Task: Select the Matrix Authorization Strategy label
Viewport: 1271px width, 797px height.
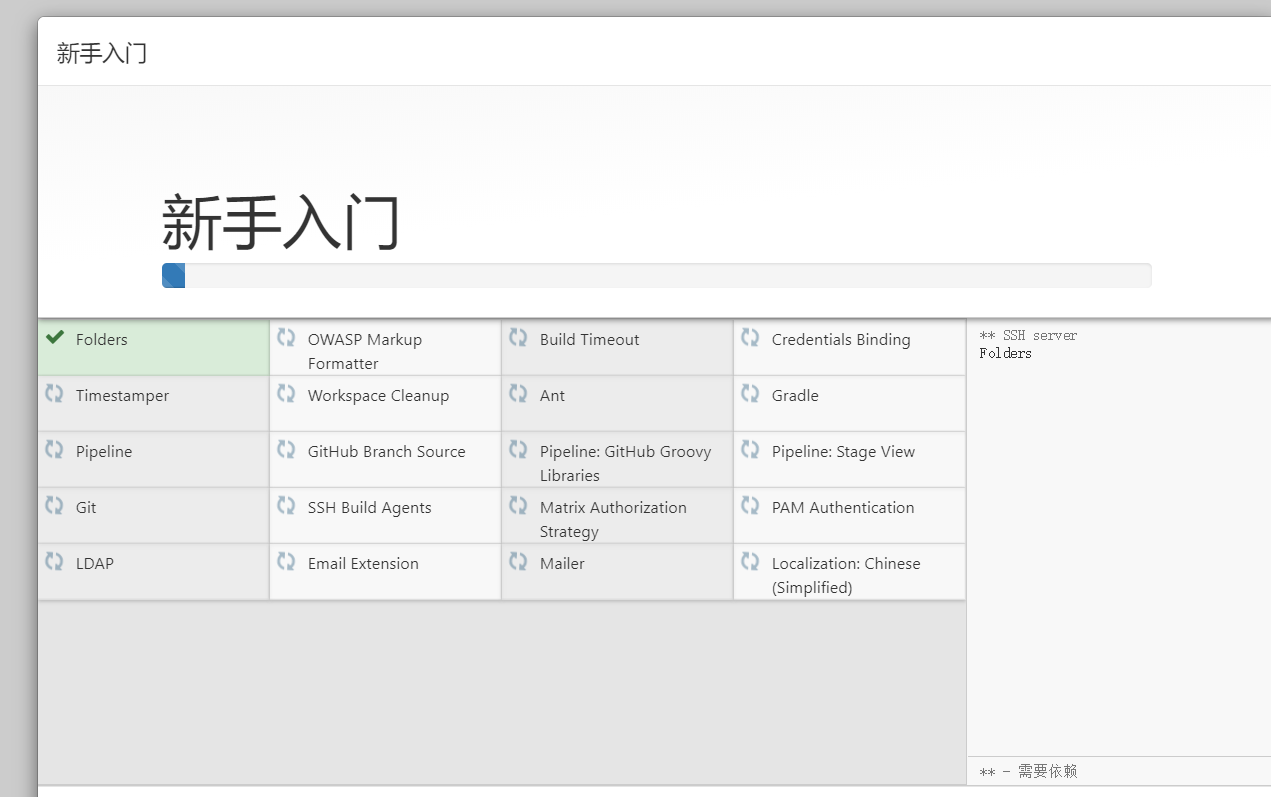Action: pos(613,519)
